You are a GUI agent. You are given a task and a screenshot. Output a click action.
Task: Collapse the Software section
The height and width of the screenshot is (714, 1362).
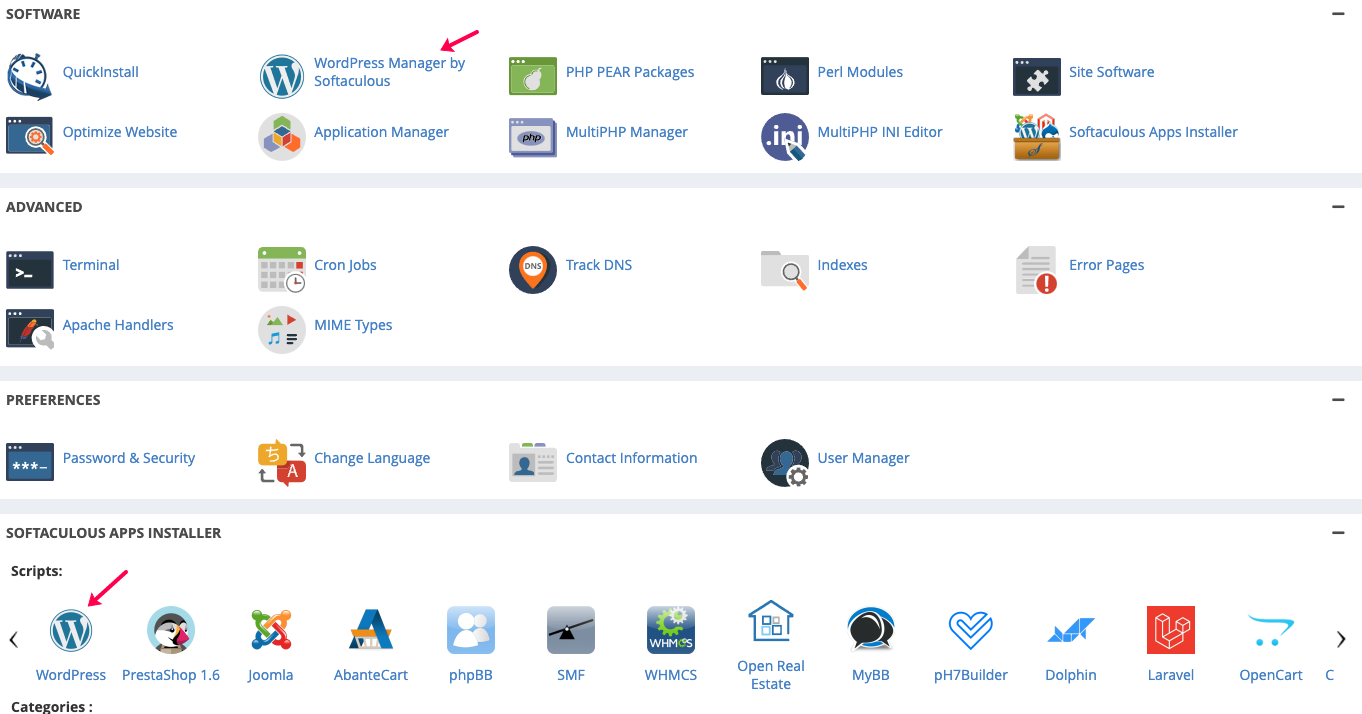[1337, 14]
